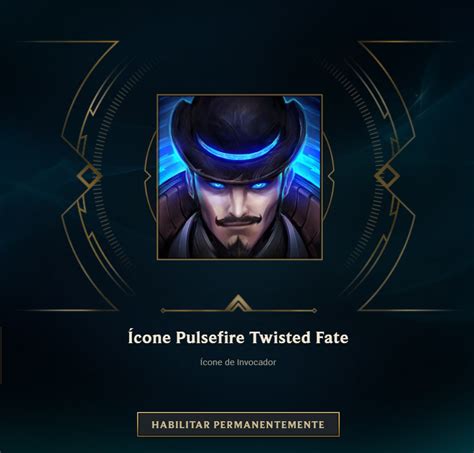Click the gold chevron above the title

(238, 302)
